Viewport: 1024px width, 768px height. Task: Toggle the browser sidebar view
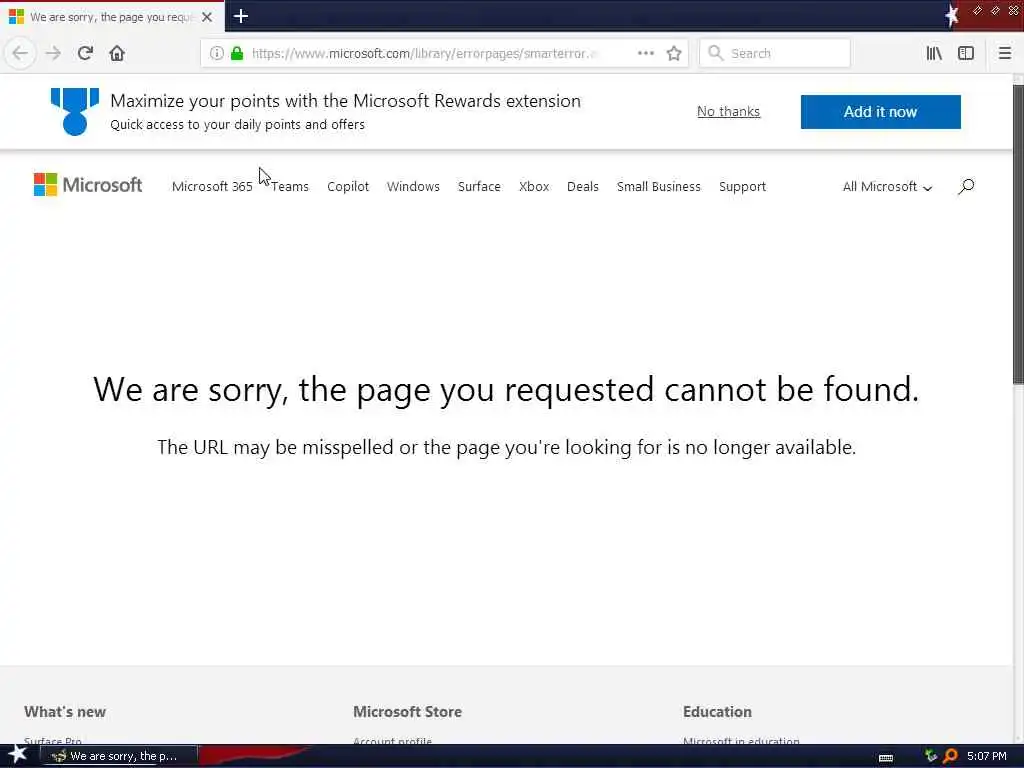[966, 53]
